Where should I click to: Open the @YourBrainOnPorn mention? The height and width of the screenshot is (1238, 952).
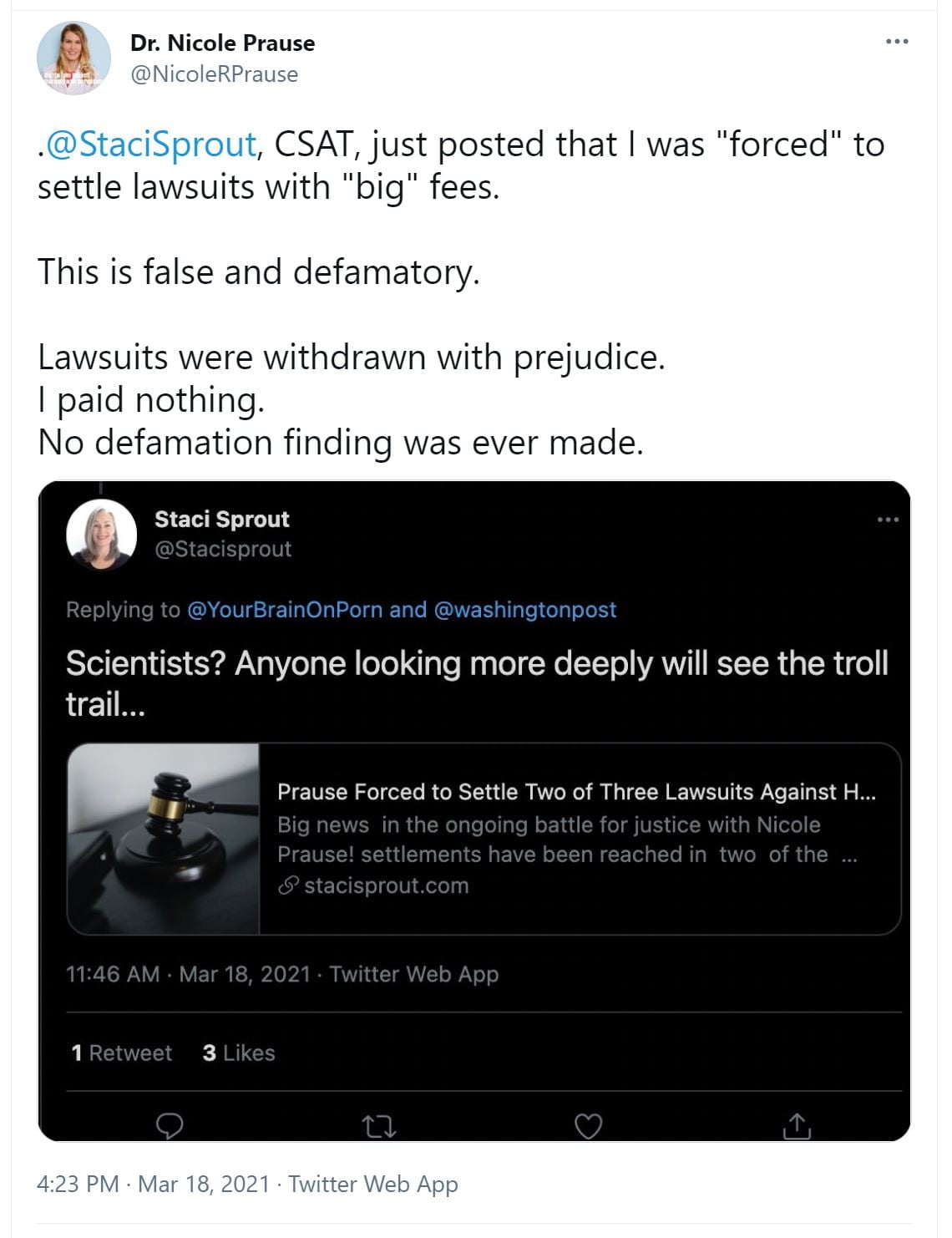[284, 610]
